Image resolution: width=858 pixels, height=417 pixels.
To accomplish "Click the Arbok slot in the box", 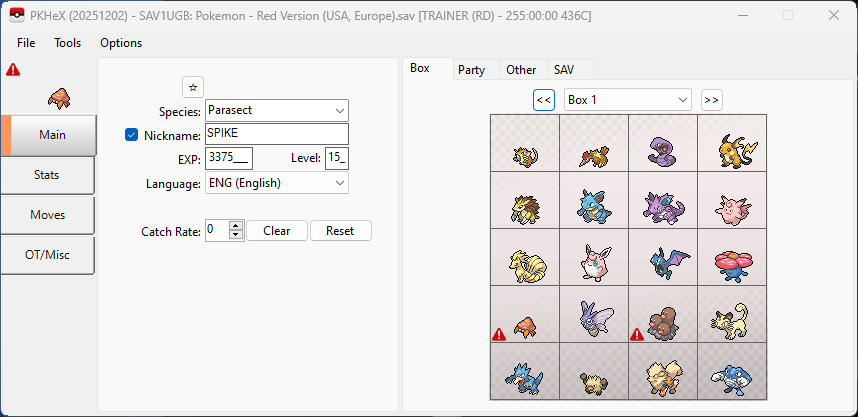I will pos(663,149).
